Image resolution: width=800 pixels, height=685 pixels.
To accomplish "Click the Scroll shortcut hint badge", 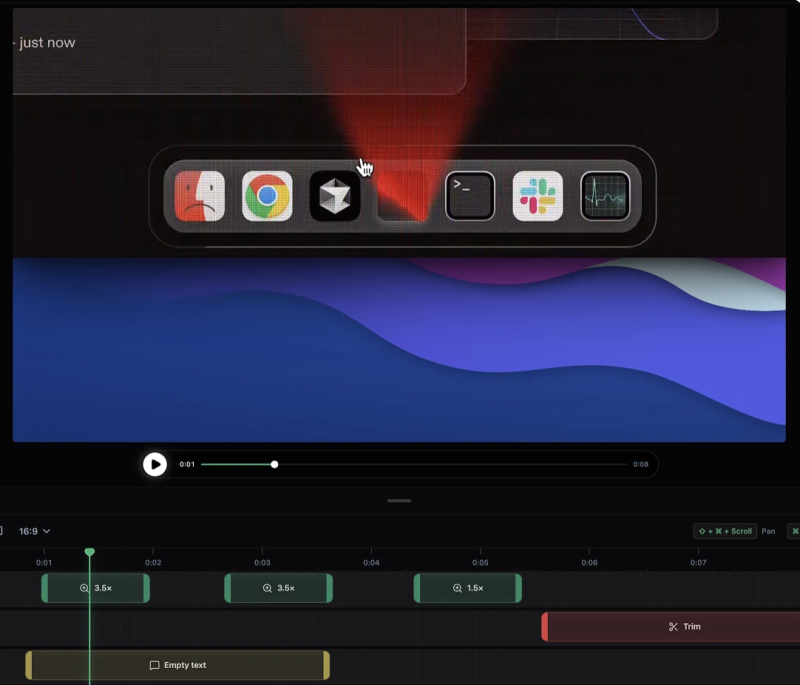I will click(725, 531).
